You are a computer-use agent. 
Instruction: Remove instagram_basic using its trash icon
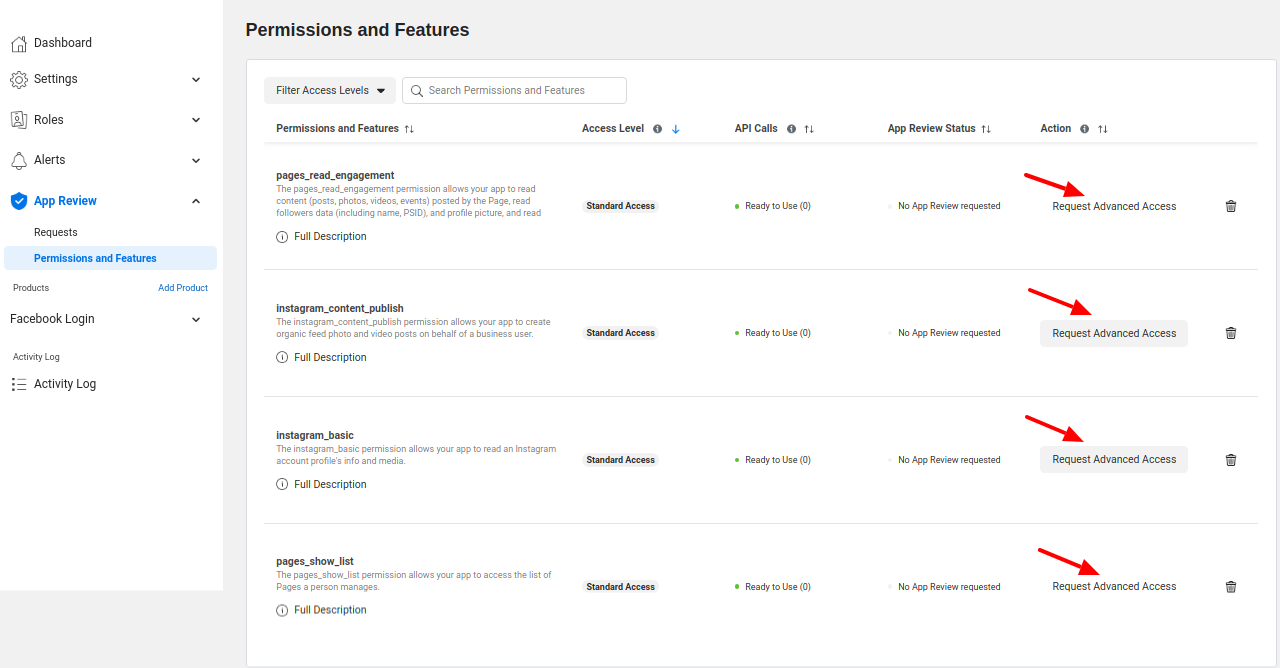coord(1231,460)
